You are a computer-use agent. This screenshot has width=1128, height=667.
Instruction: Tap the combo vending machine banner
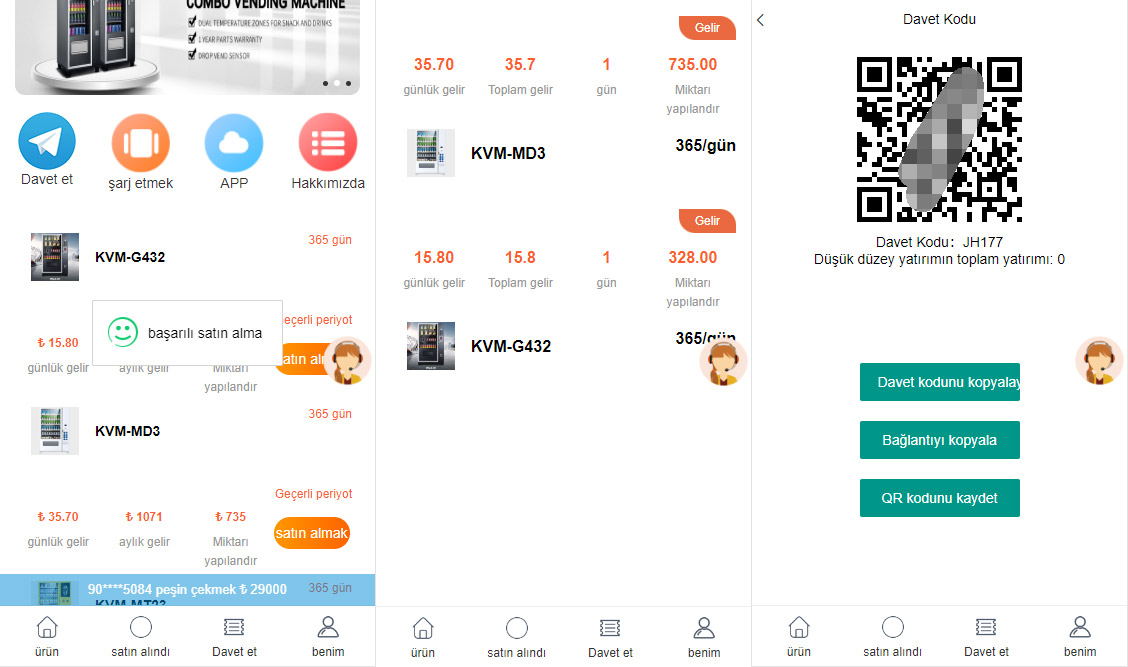[x=187, y=47]
